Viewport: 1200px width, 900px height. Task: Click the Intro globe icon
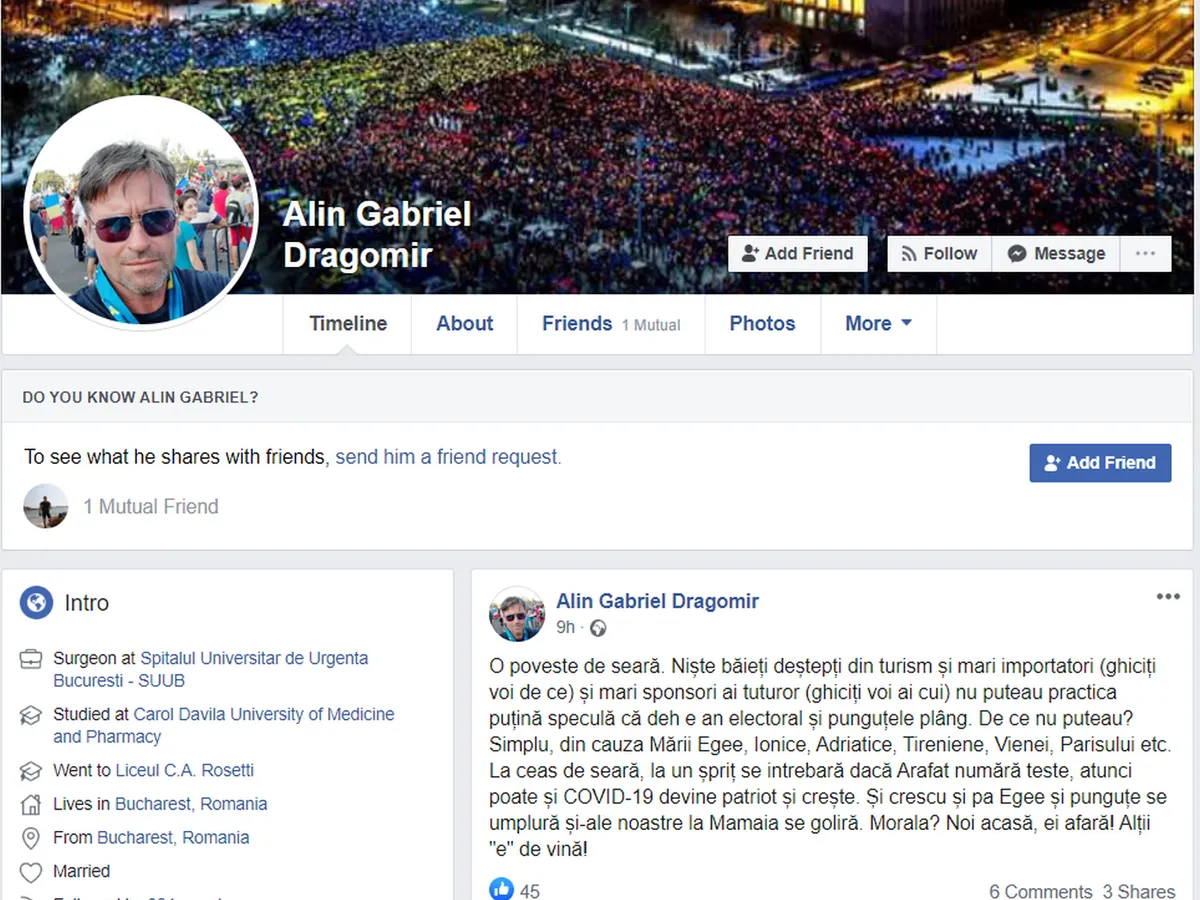[37, 603]
